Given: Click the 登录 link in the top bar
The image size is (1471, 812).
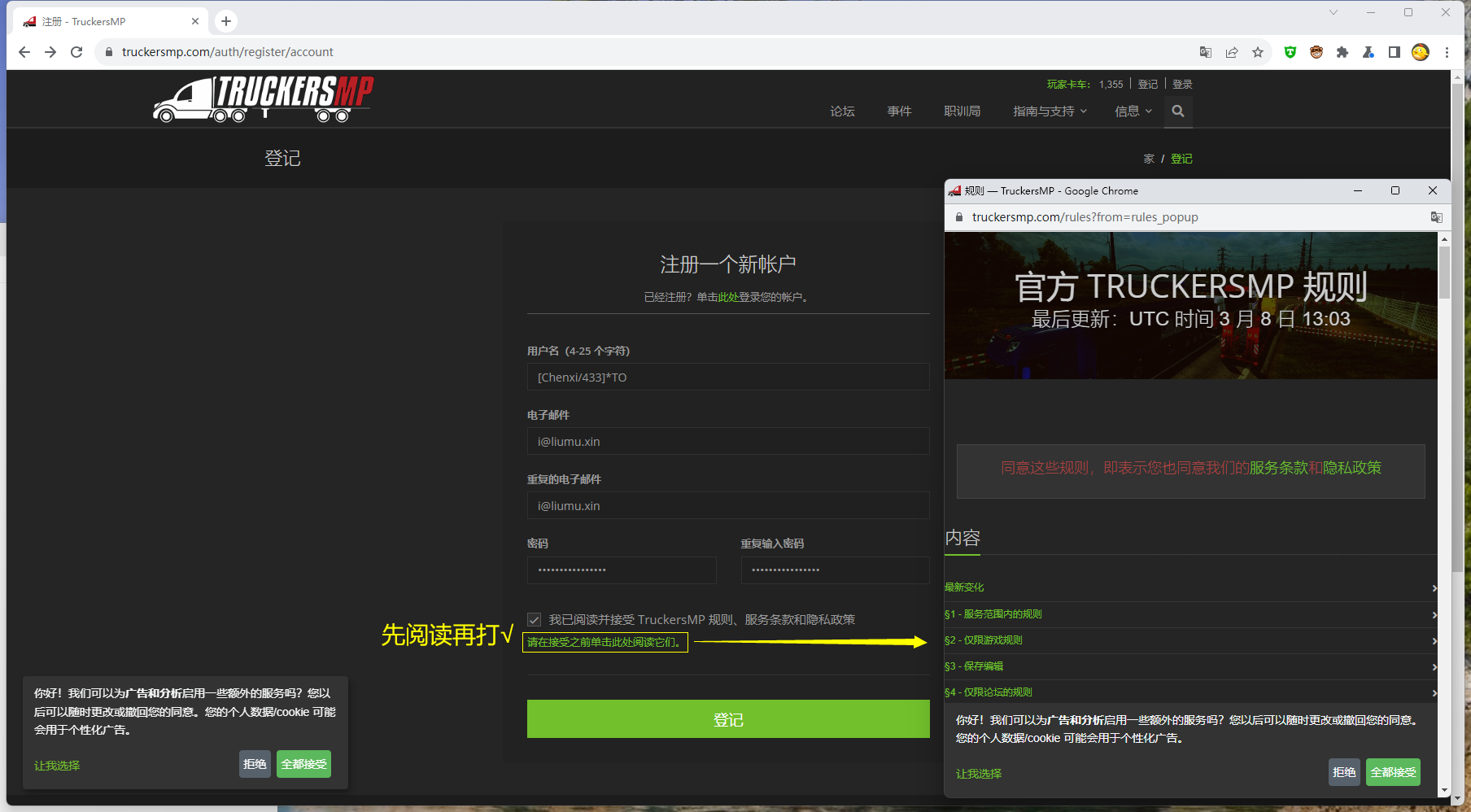Looking at the screenshot, I should pos(1182,85).
